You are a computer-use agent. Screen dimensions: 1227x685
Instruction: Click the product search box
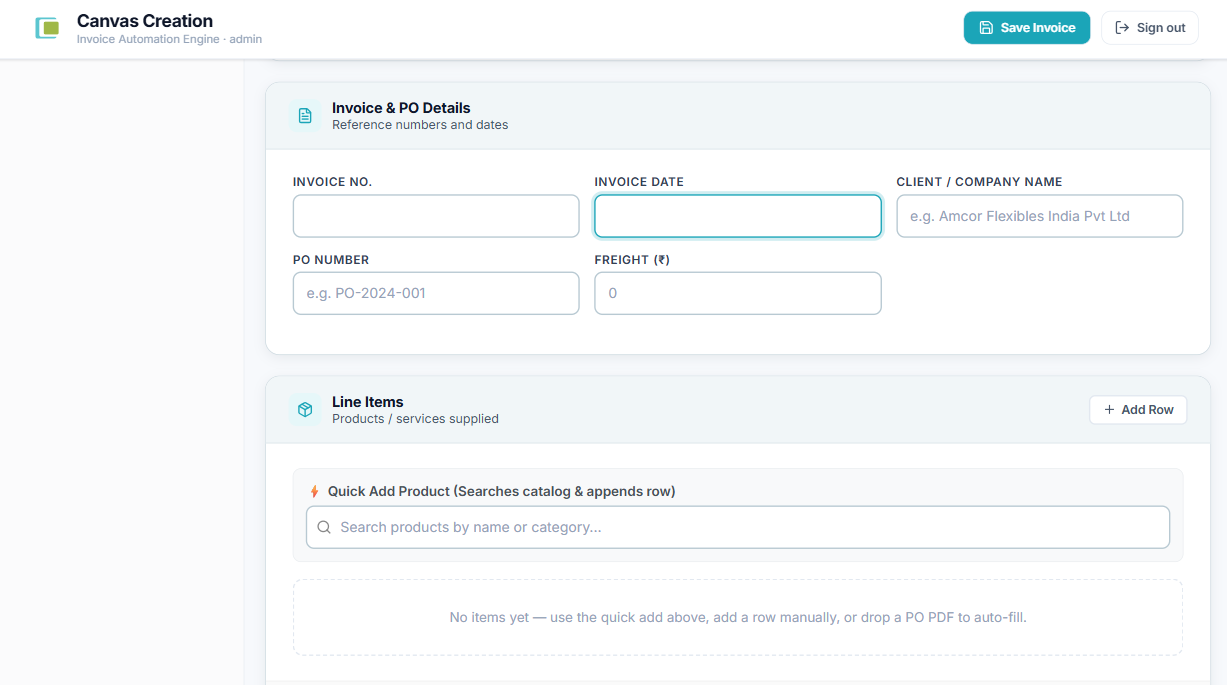738,527
